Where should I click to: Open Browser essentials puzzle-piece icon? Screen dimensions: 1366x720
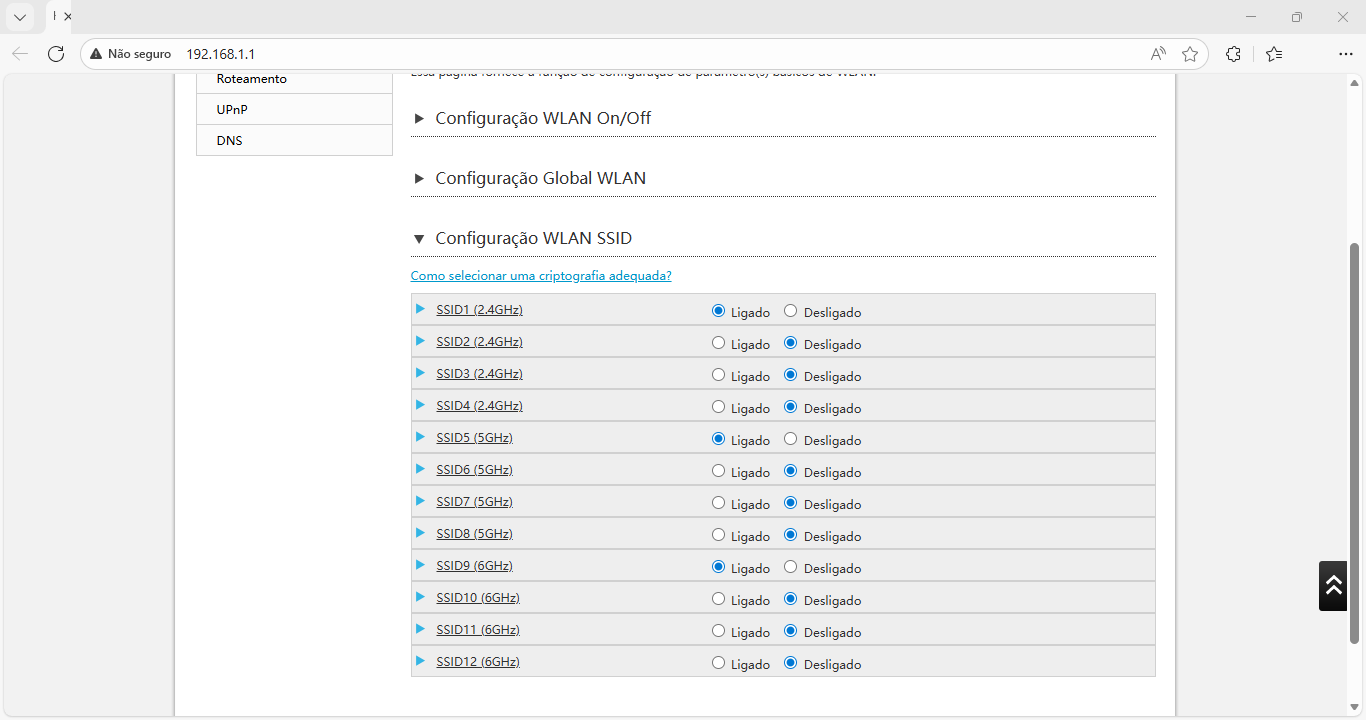[1233, 54]
